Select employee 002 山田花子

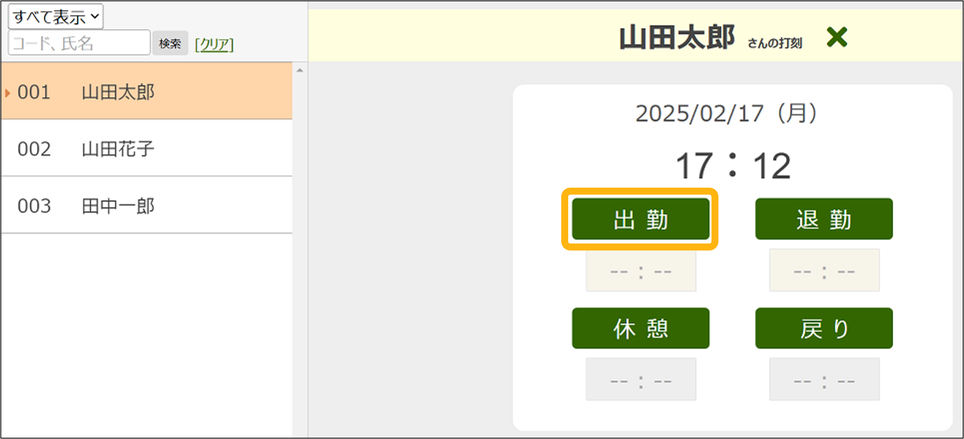pyautogui.click(x=147, y=149)
